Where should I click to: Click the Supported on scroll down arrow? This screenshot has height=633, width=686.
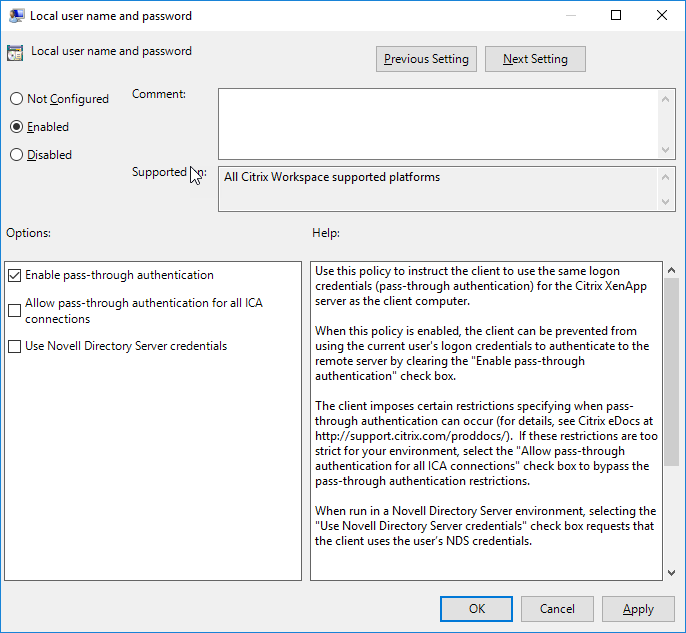click(x=668, y=203)
